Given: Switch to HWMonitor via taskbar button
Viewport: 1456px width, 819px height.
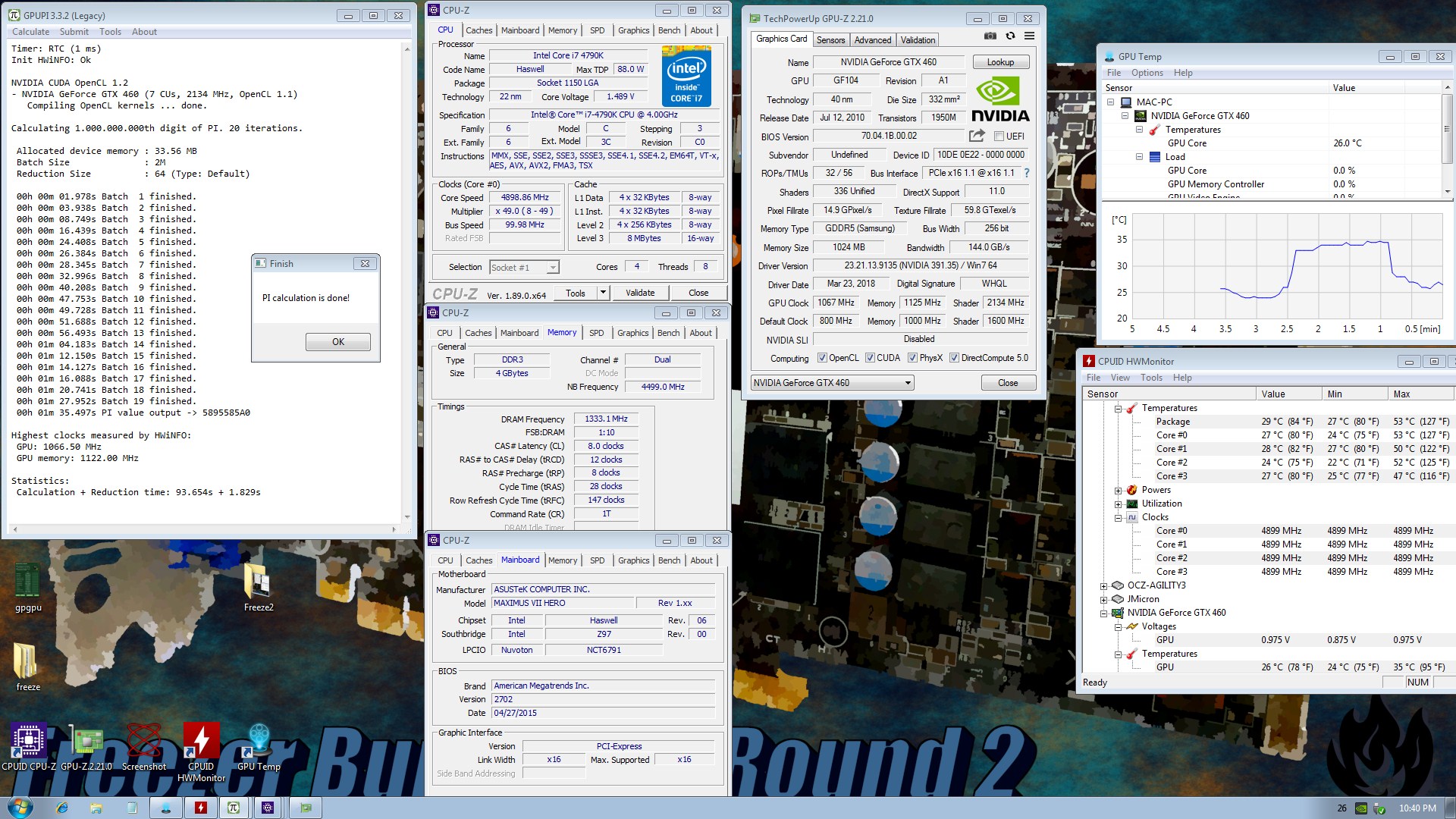Looking at the screenshot, I should click(x=201, y=808).
